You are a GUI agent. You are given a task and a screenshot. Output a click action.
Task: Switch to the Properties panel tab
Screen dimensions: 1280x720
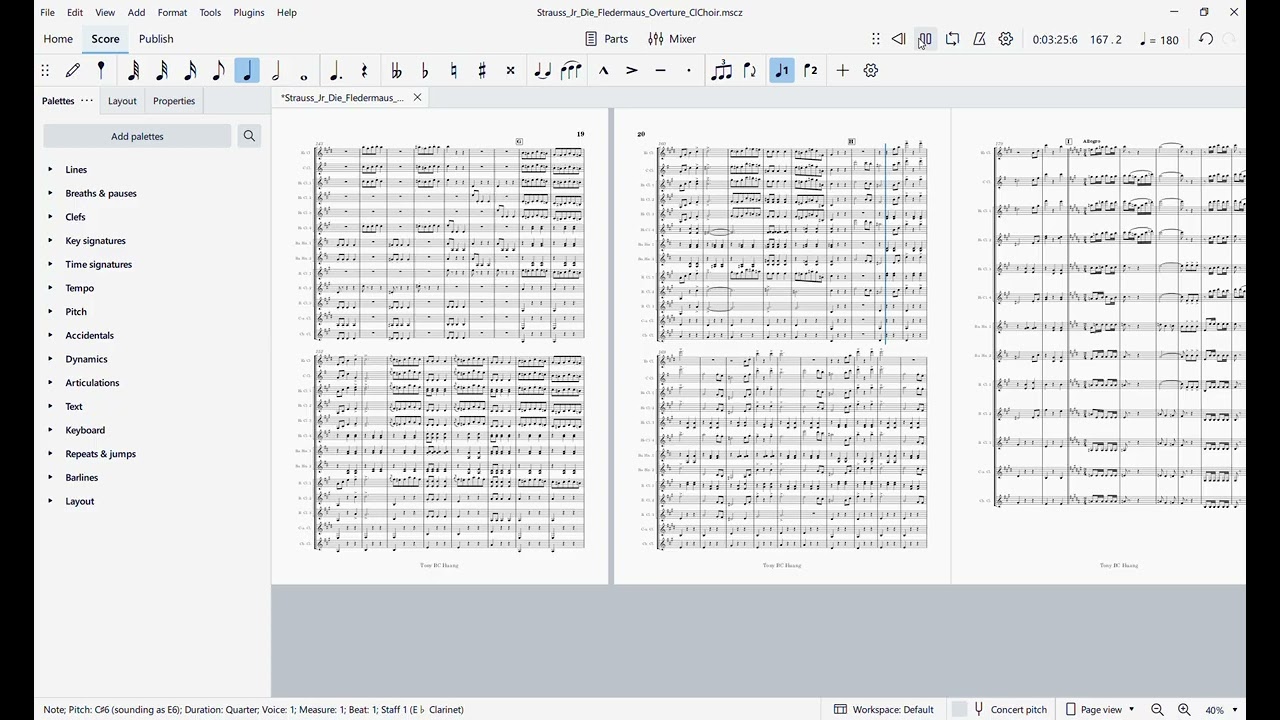[174, 101]
